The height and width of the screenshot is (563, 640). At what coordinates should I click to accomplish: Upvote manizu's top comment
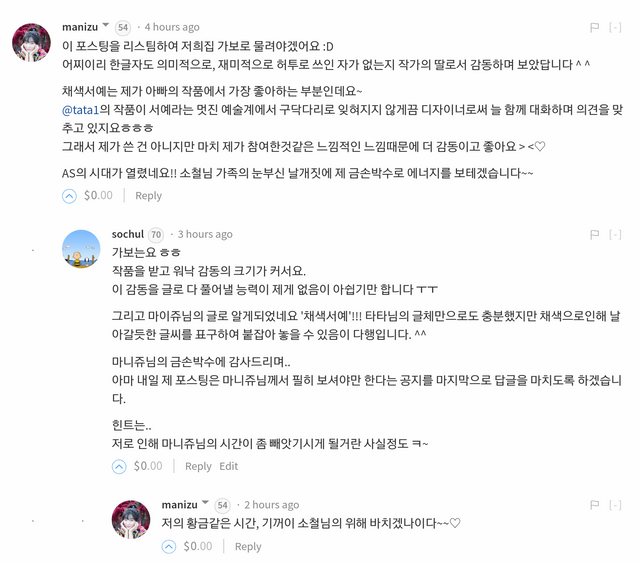pos(70,195)
